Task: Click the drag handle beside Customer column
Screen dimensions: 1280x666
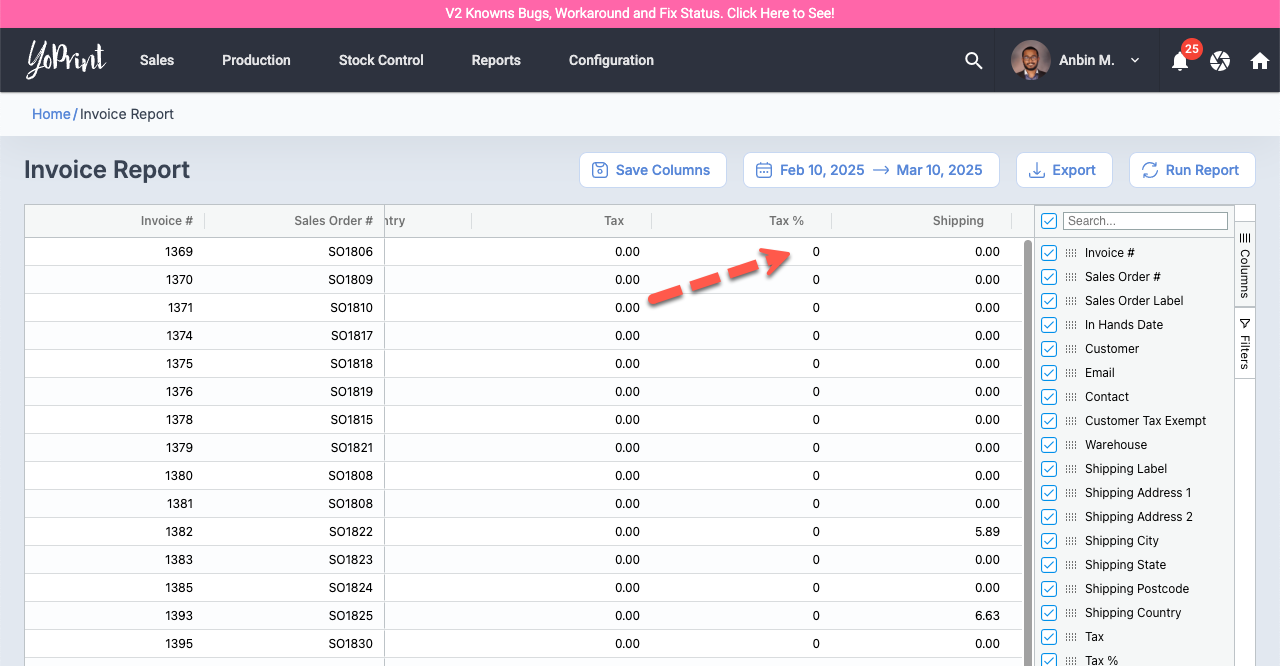Action: pos(1071,349)
